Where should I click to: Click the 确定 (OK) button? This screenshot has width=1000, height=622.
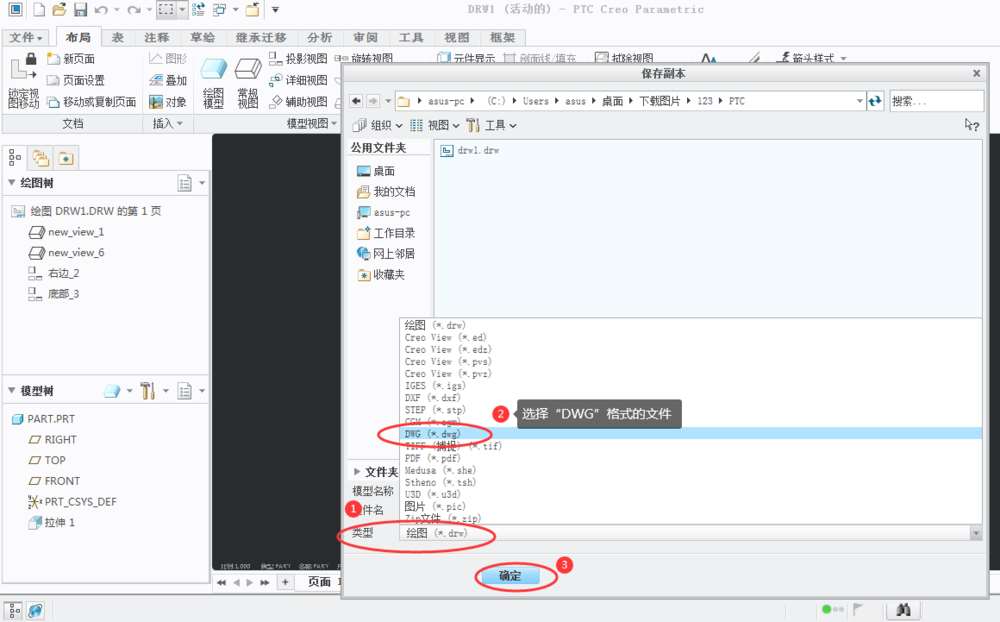click(510, 576)
